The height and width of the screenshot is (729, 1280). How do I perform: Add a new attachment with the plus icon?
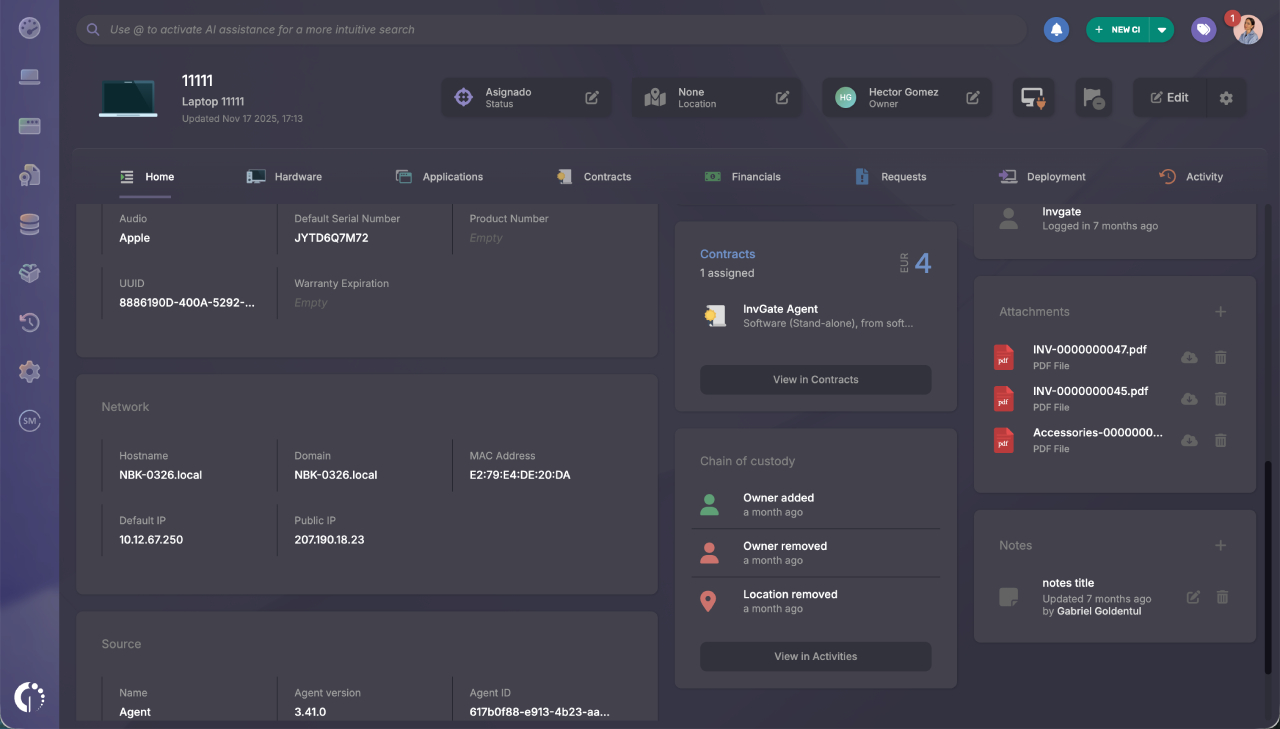click(1220, 311)
